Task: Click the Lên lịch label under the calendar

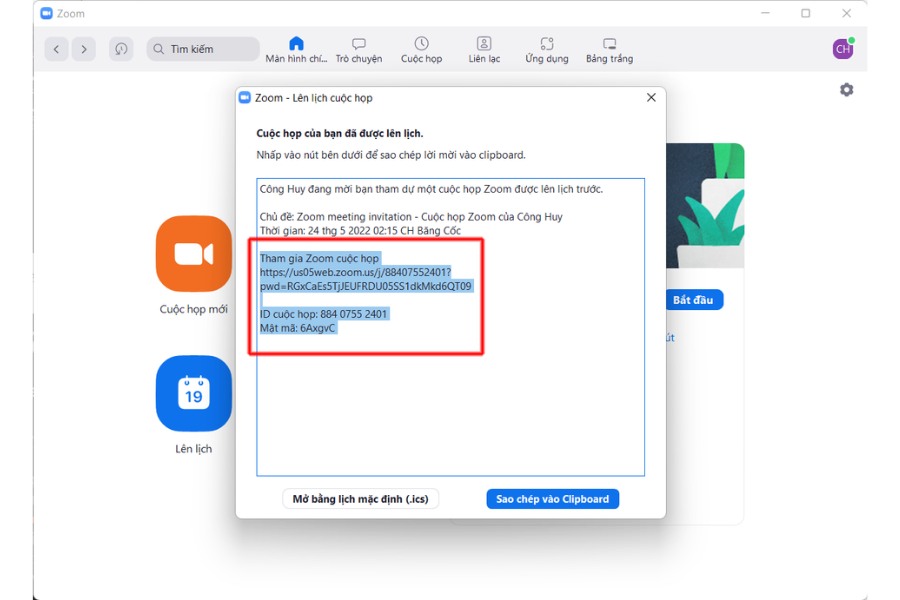Action: click(x=194, y=449)
